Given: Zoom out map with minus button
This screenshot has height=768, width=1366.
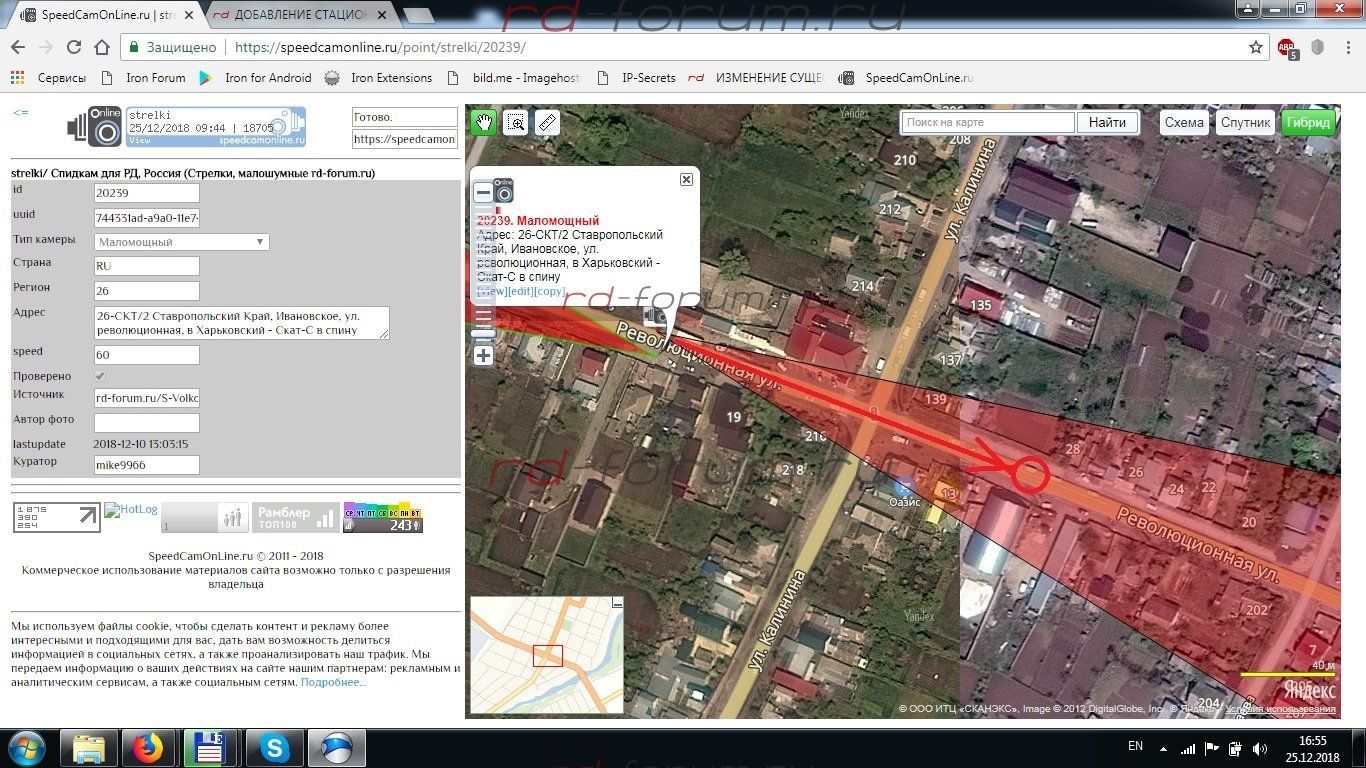Looking at the screenshot, I should point(483,192).
